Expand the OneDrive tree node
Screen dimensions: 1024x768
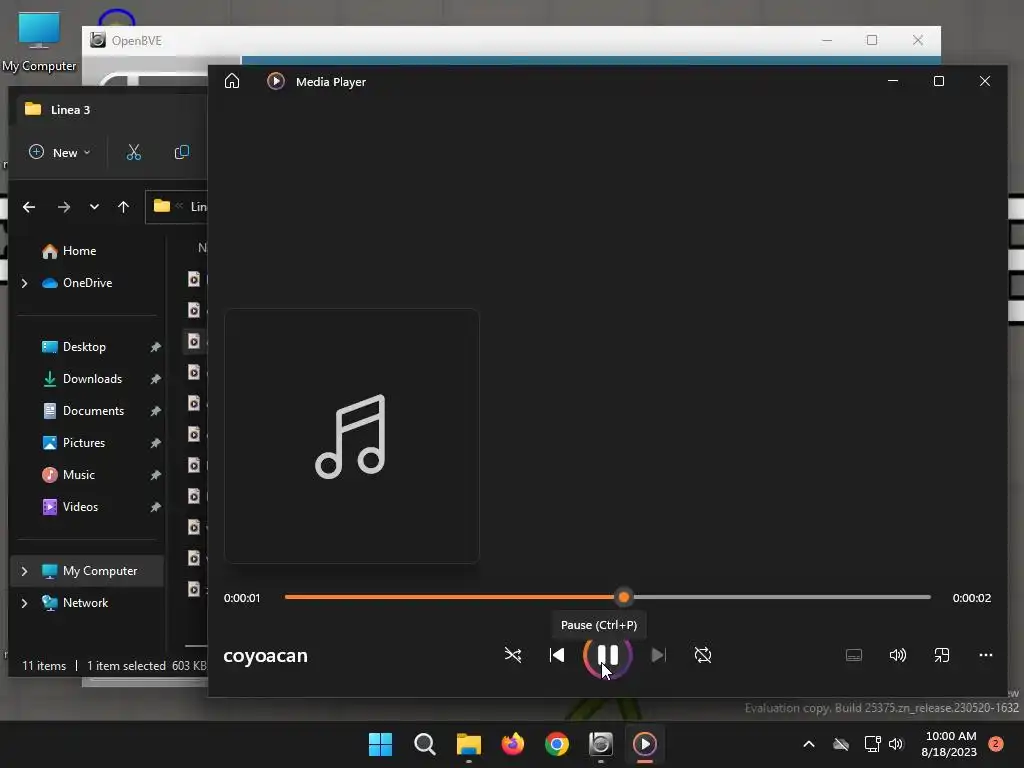tap(24, 283)
